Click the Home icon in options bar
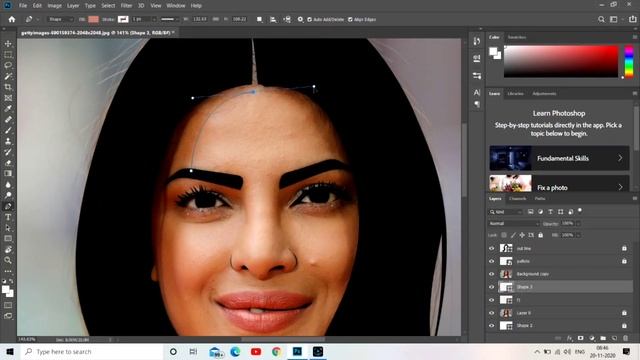The height and width of the screenshot is (360, 640). [12, 19]
